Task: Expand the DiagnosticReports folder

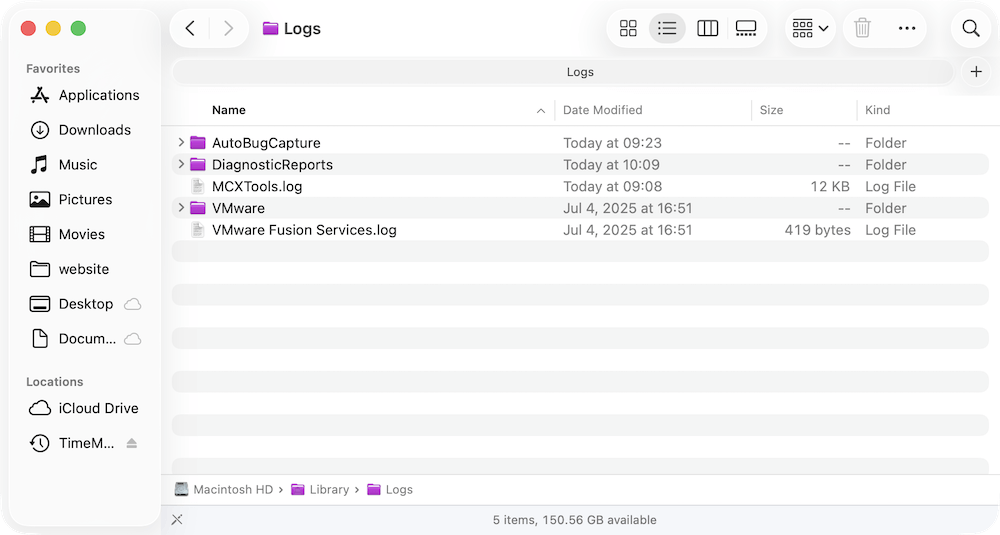Action: (181, 164)
